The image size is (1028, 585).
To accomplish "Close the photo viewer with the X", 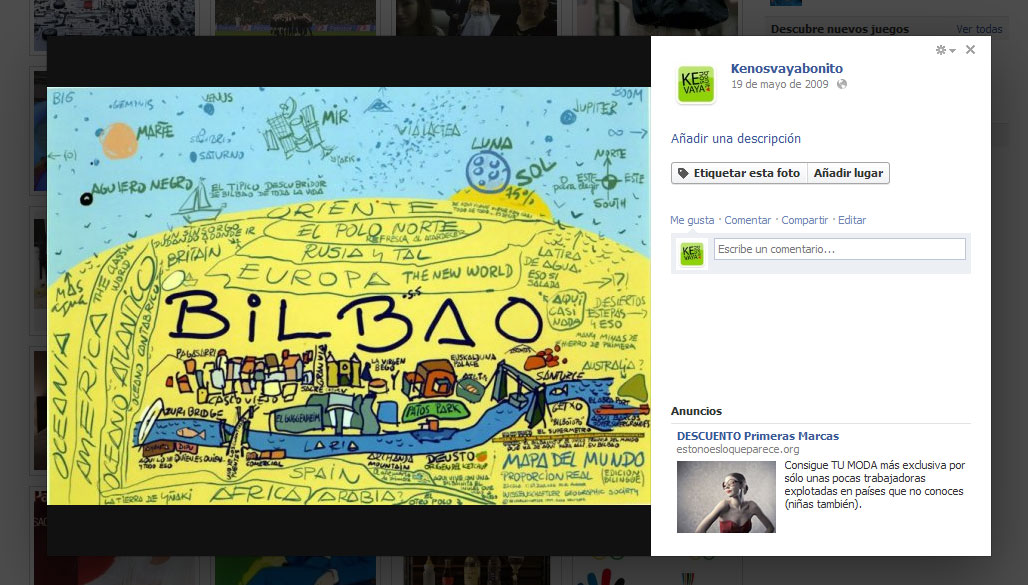I will coord(970,50).
